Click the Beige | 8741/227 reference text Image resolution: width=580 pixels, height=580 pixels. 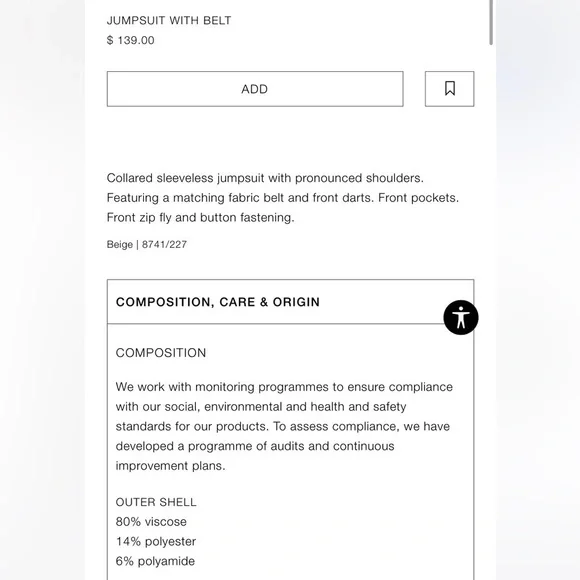147,244
